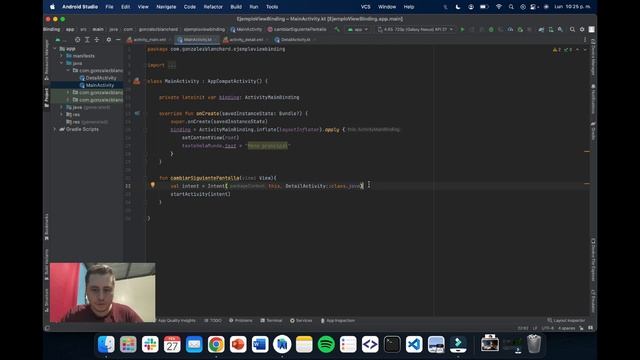Open IDE settings gear in top toolbar
The image size is (640, 360).
click(x=582, y=29)
